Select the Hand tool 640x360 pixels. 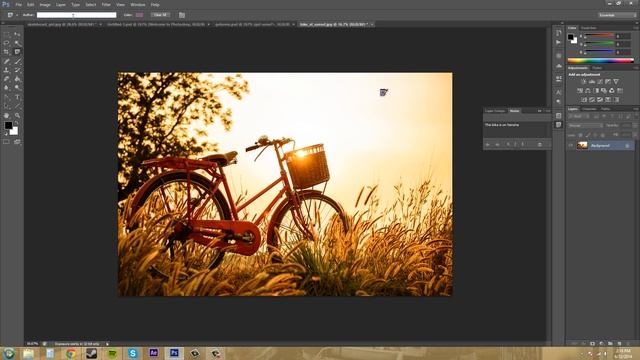[7, 116]
